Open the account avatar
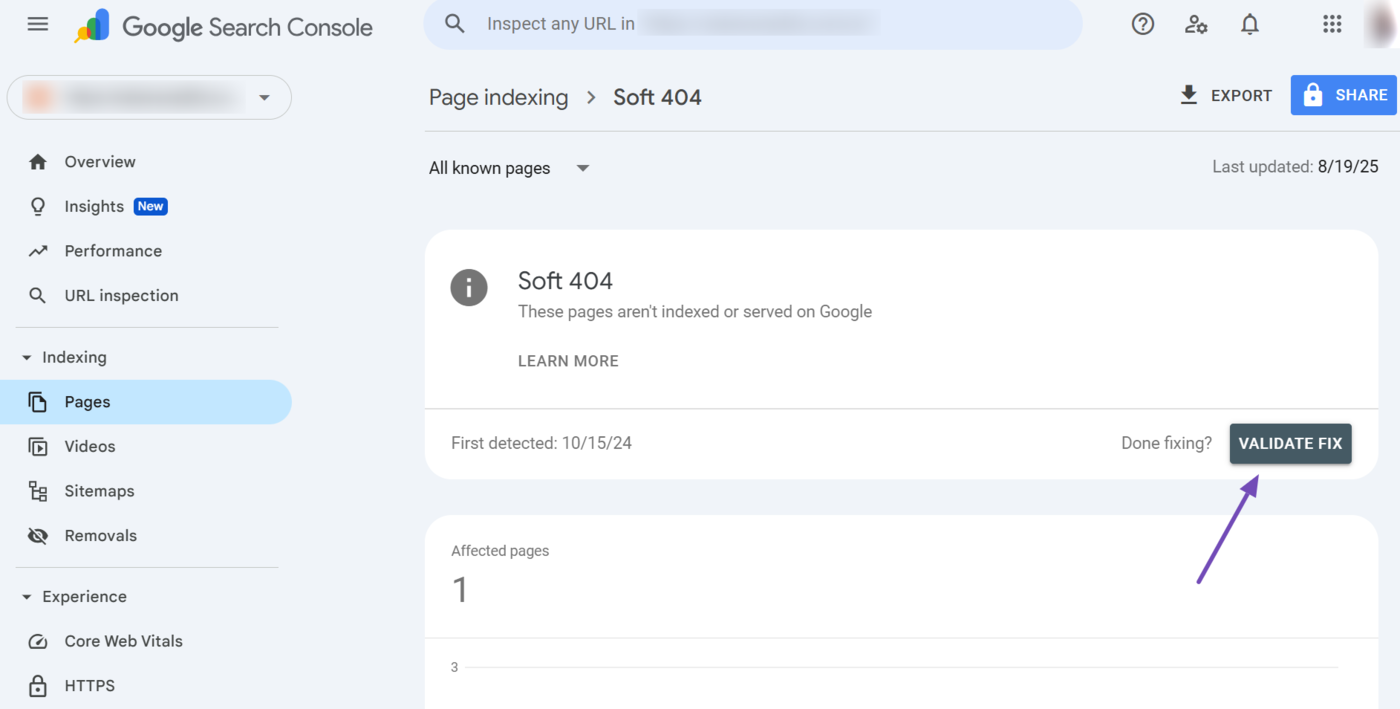Viewport: 1400px width, 709px height. pos(1383,24)
